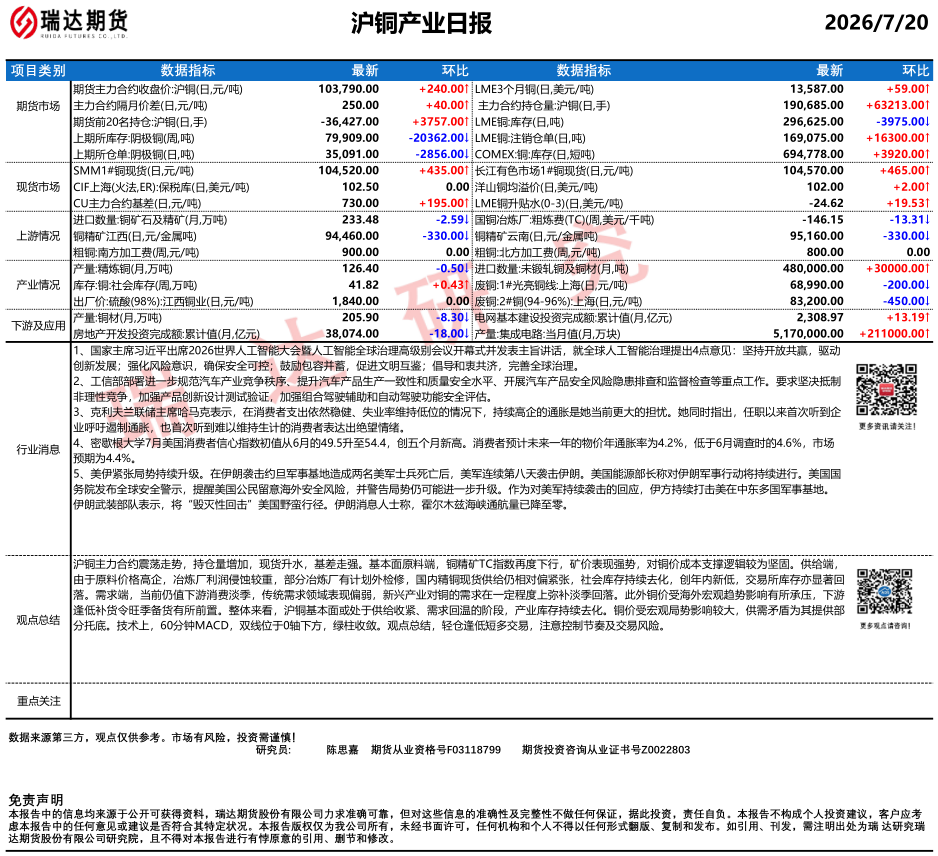Image resolution: width=938 pixels, height=856 pixels.
Task: Select the SMM1#铜现货 value 104,520.00
Action: 349,171
